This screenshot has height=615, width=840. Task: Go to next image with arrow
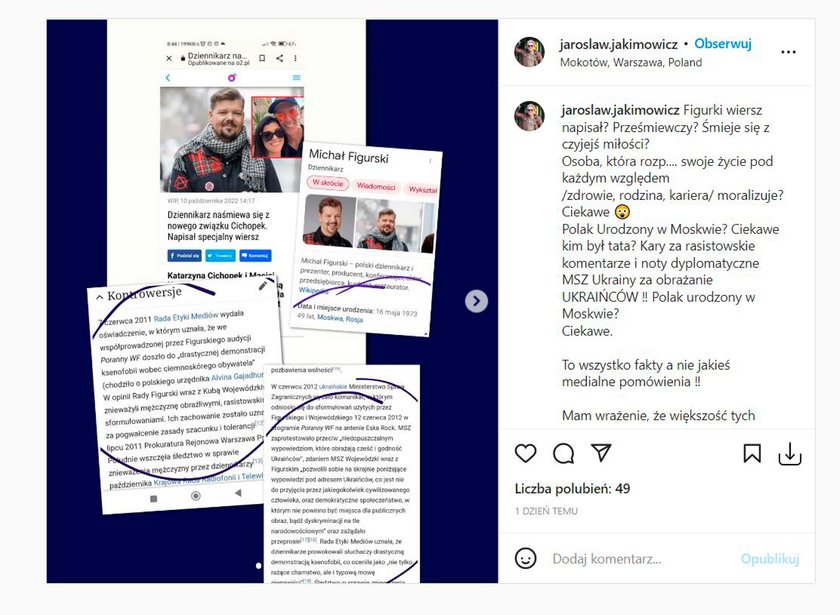coord(476,301)
